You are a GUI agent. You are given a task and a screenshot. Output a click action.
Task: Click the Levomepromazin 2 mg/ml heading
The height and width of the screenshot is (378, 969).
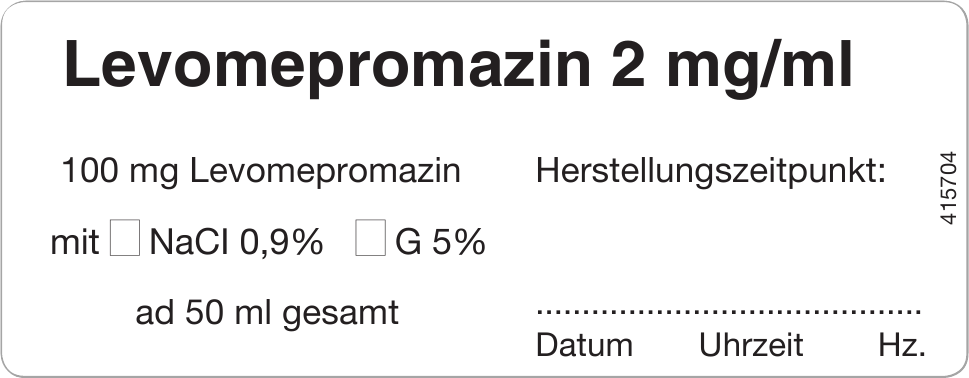(458, 66)
